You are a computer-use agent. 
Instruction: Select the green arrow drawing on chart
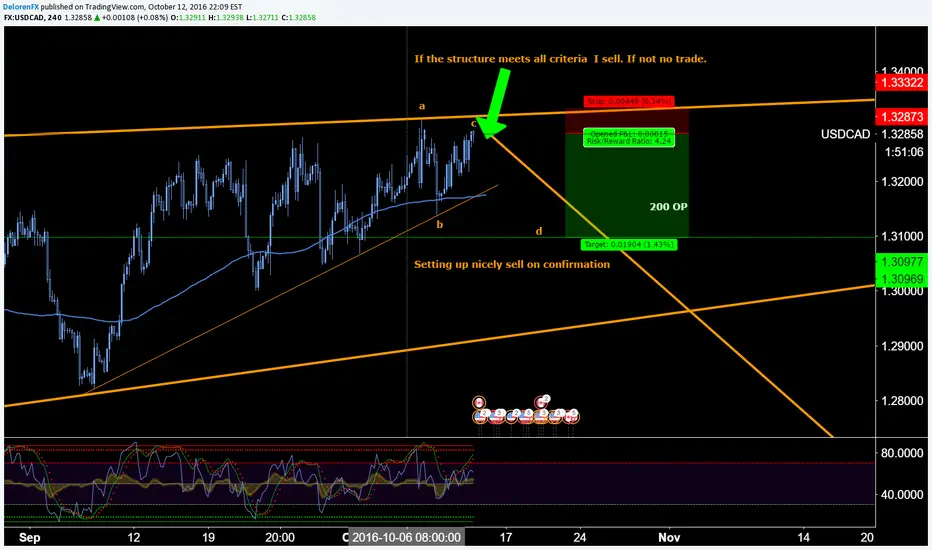coord(495,103)
